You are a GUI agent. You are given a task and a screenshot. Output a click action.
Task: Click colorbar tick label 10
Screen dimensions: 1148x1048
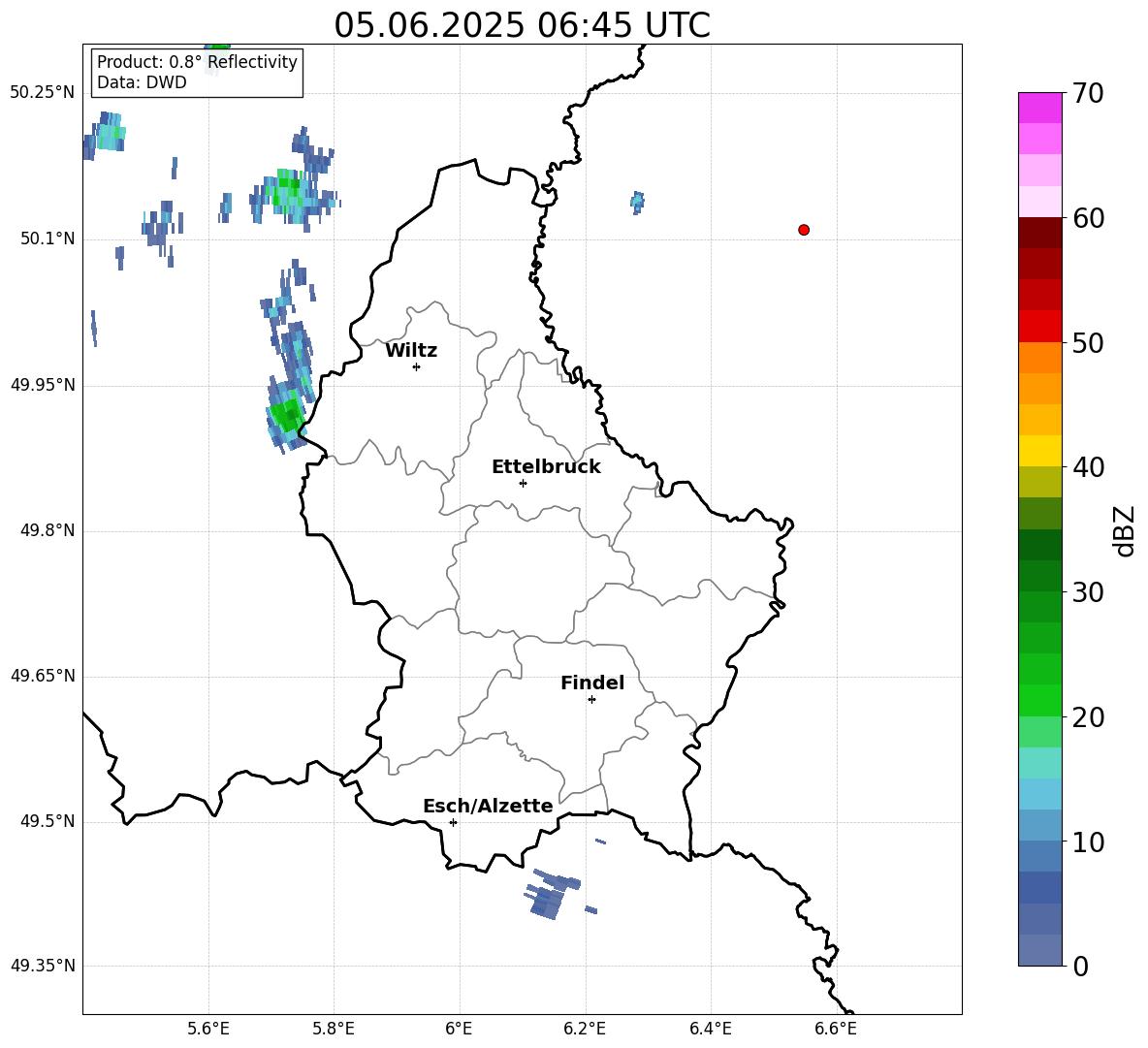(x=1088, y=842)
